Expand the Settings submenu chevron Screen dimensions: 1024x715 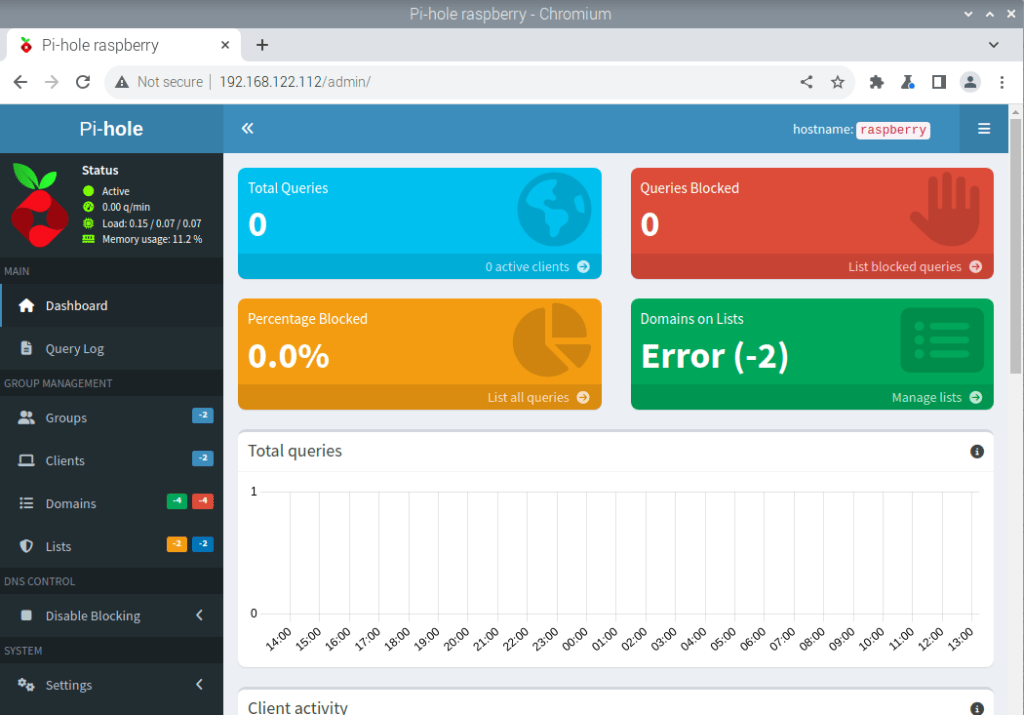coord(199,684)
